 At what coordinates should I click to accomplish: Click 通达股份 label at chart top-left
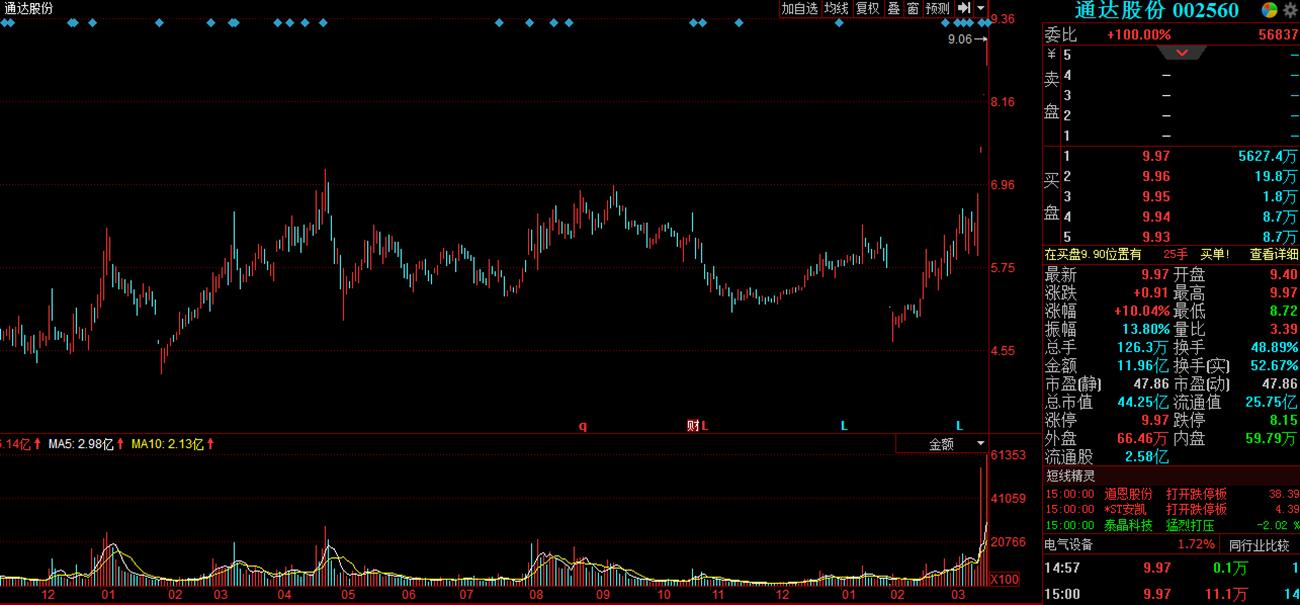[29, 8]
